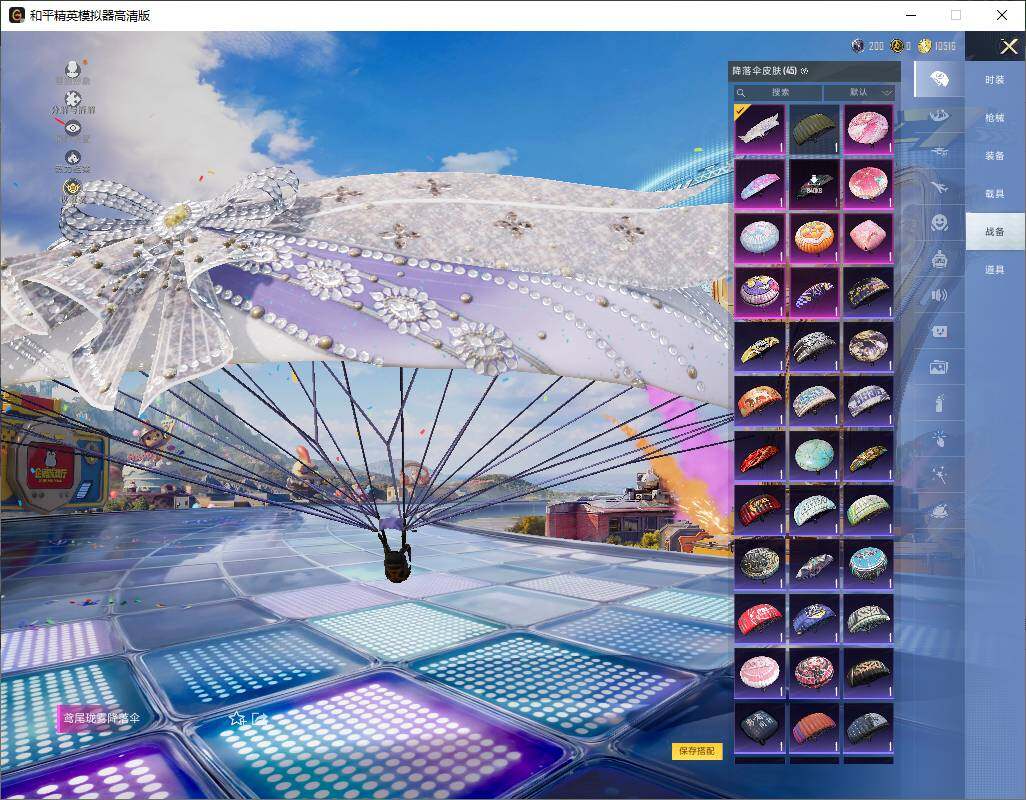Switch to the 枪械 tab
1026x800 pixels.
(x=995, y=118)
